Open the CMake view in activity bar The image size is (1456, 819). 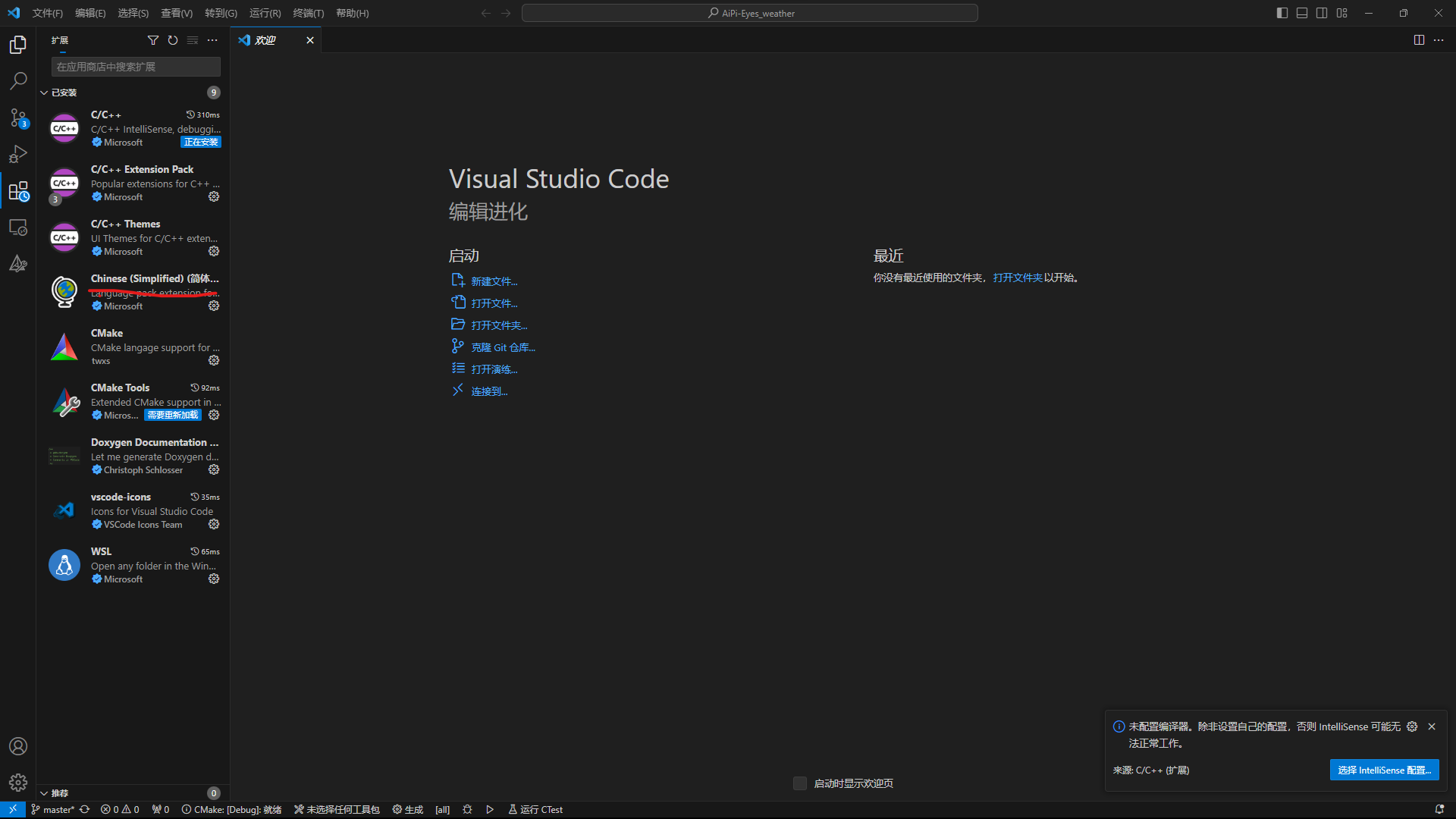[18, 263]
